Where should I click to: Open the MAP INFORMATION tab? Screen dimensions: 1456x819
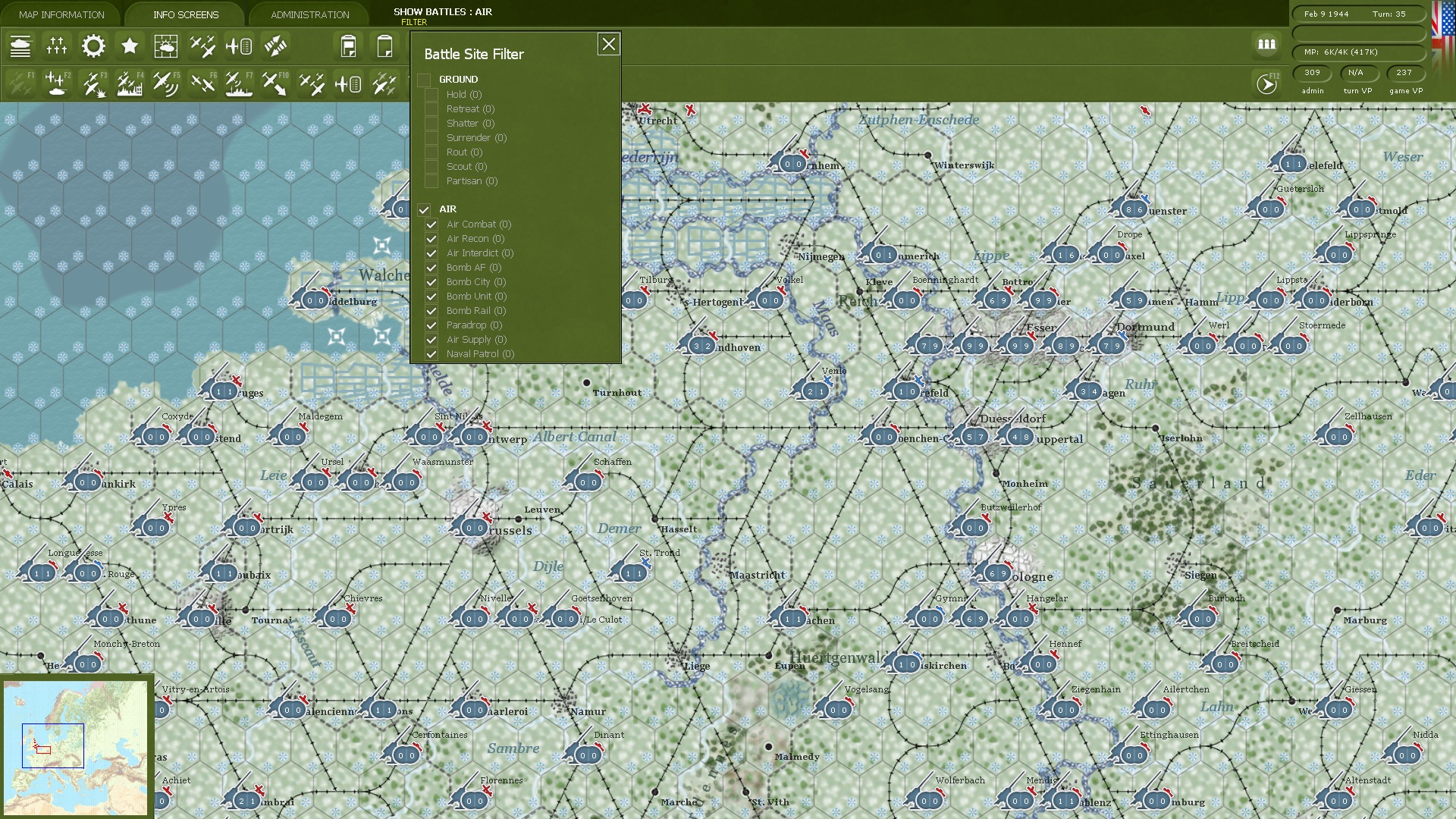point(61,14)
